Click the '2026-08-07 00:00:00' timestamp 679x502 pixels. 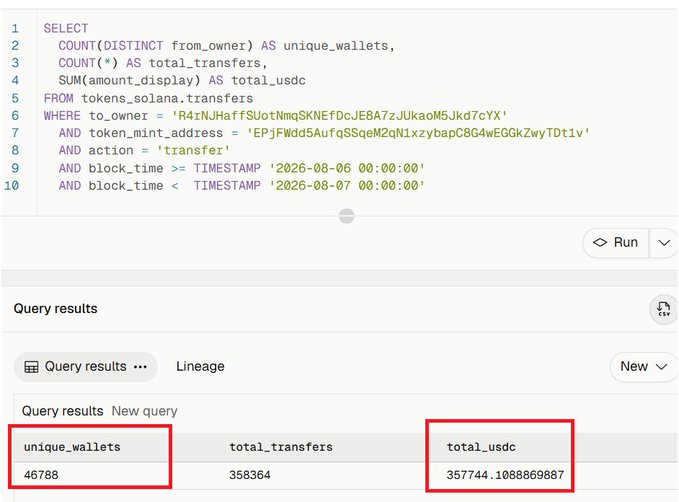[x=347, y=186]
